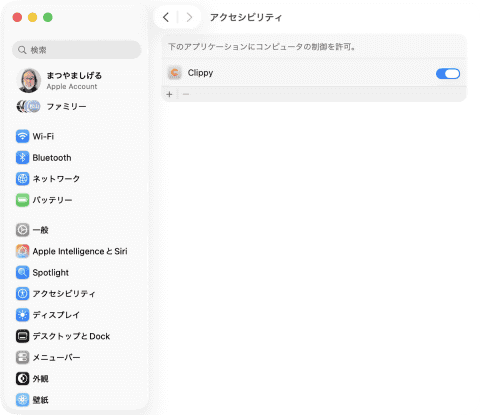Click the Clippy app icon

coord(174,73)
